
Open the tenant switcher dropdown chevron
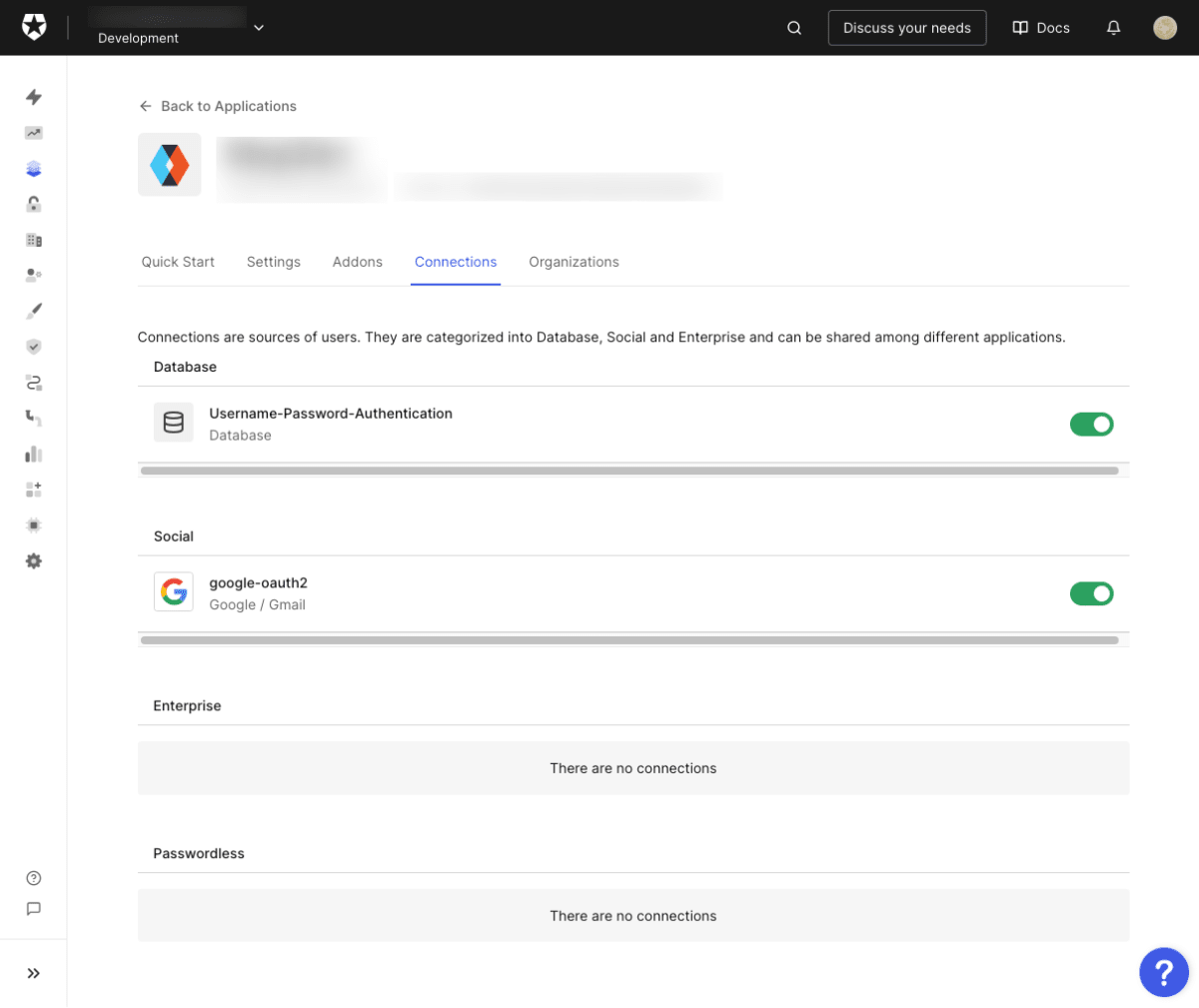click(259, 27)
